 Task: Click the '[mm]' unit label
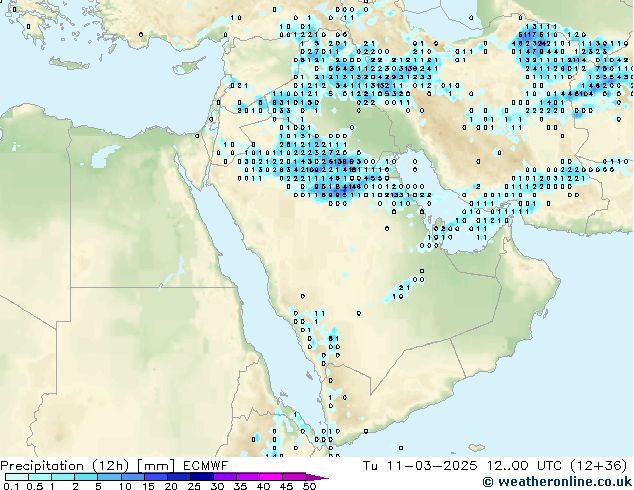pyautogui.click(x=156, y=466)
